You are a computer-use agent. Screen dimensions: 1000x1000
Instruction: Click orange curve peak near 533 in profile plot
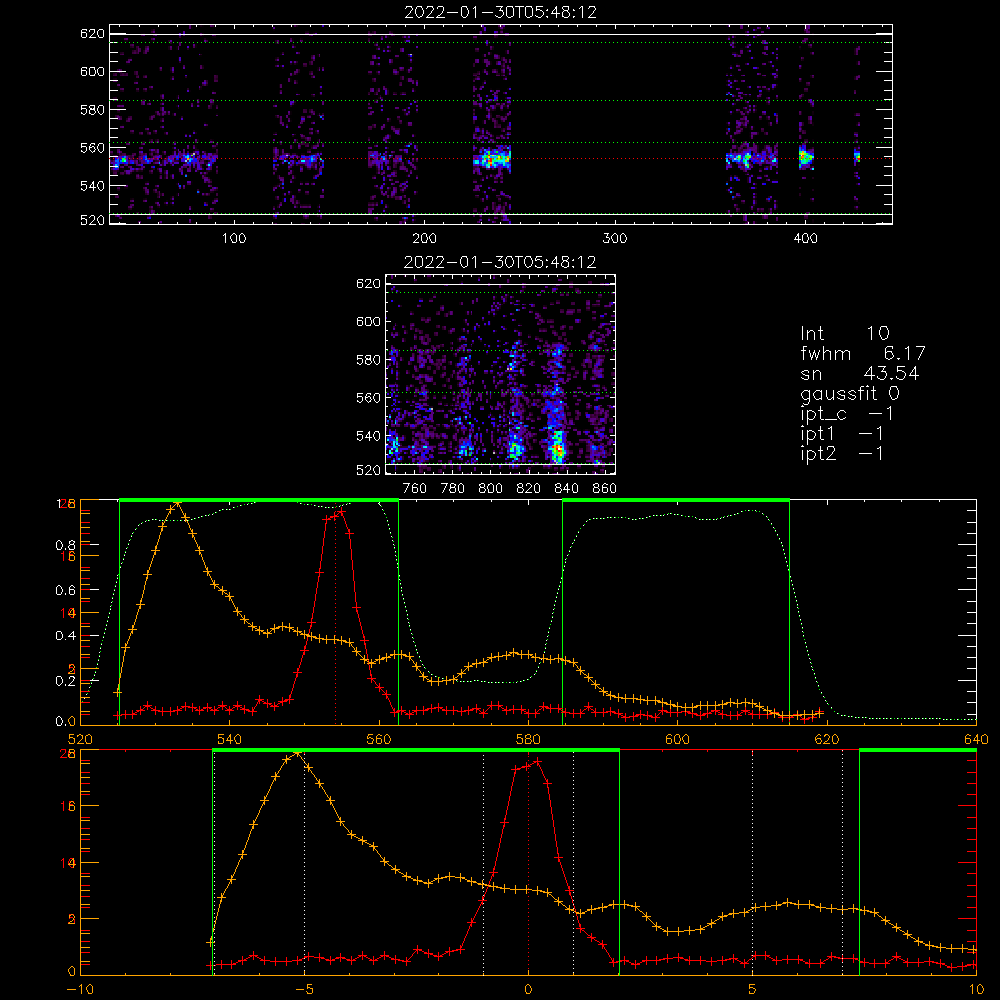click(177, 504)
